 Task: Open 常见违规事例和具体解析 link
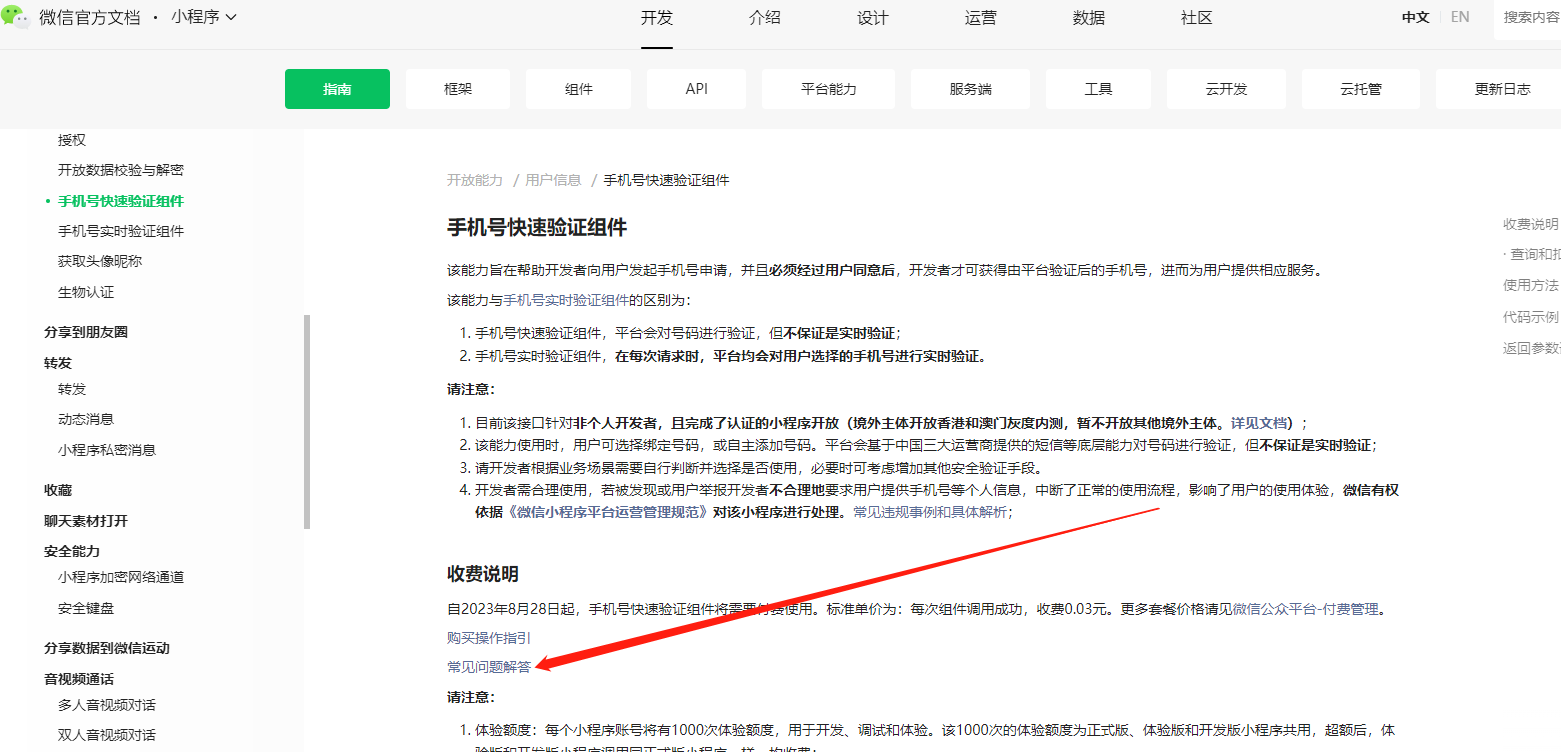coord(930,512)
